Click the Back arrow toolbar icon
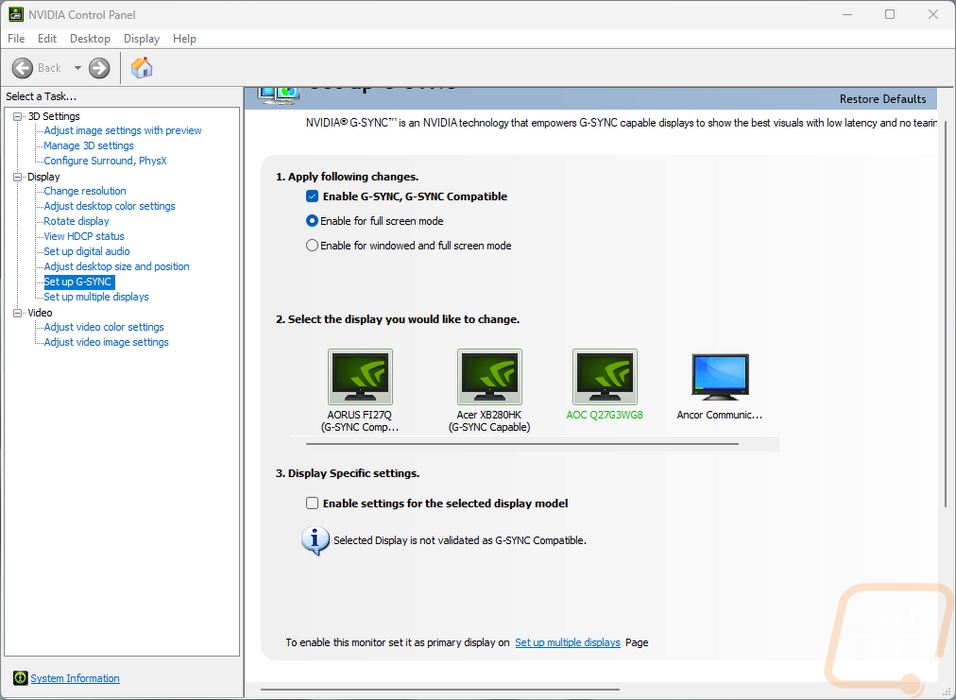 point(23,68)
